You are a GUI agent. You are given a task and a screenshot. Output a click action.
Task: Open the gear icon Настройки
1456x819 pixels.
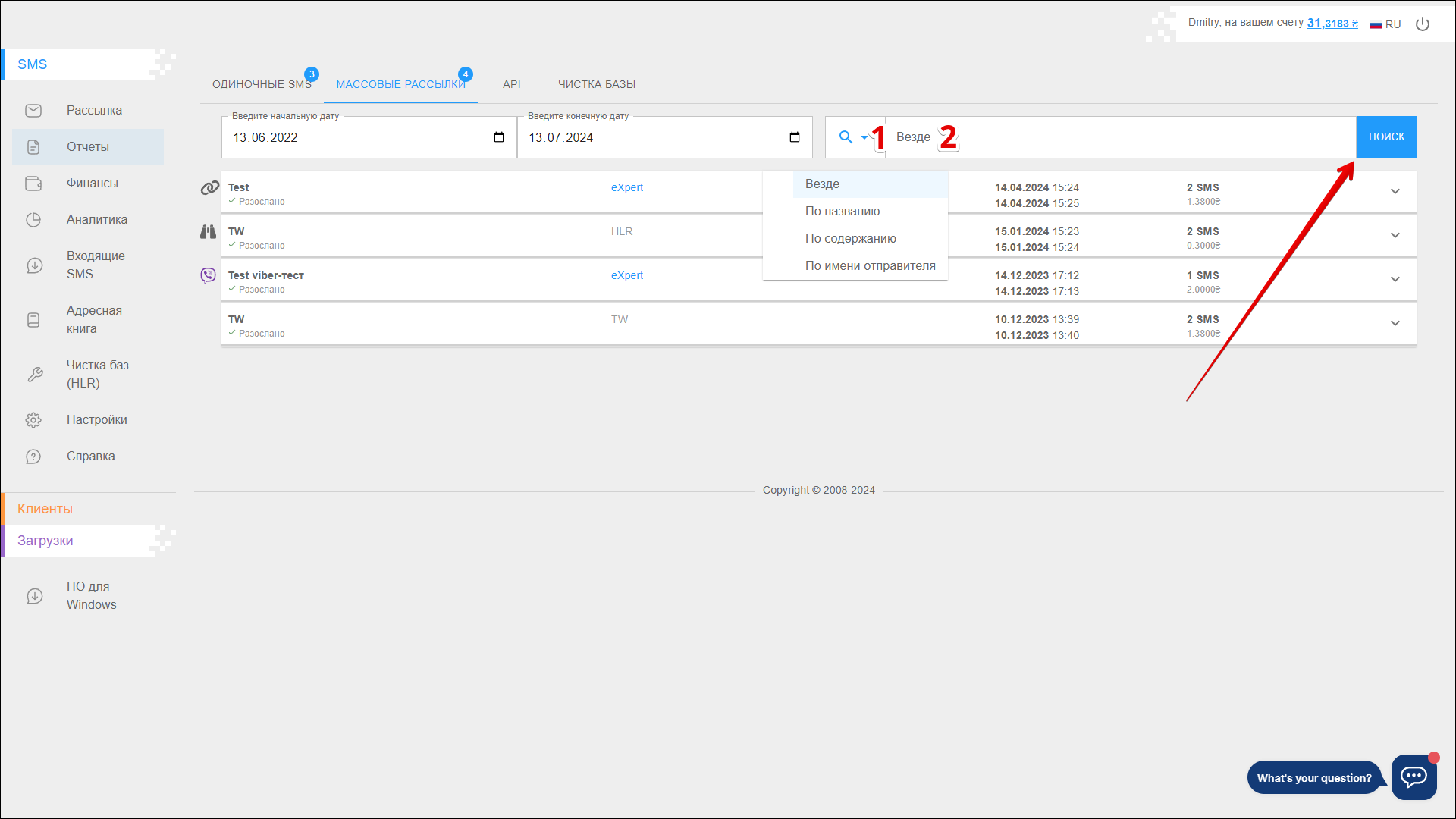[x=33, y=420]
